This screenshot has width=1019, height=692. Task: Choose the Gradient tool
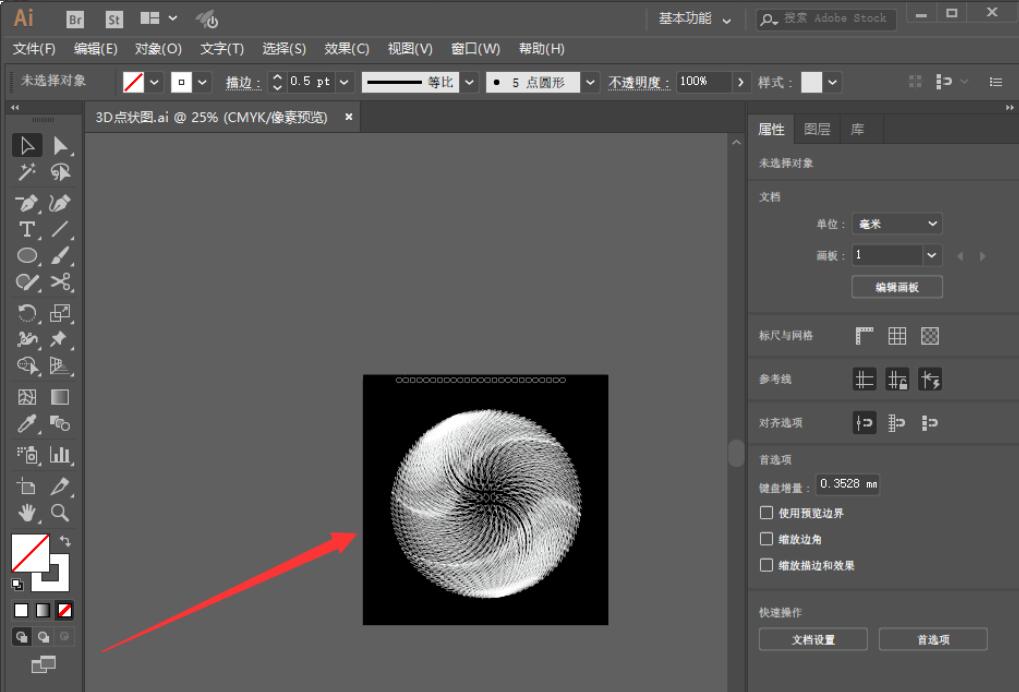tap(60, 397)
